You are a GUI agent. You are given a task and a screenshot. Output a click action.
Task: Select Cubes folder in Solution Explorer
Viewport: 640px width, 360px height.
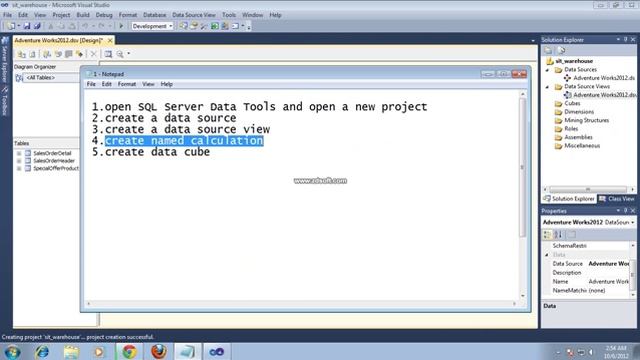pos(572,103)
